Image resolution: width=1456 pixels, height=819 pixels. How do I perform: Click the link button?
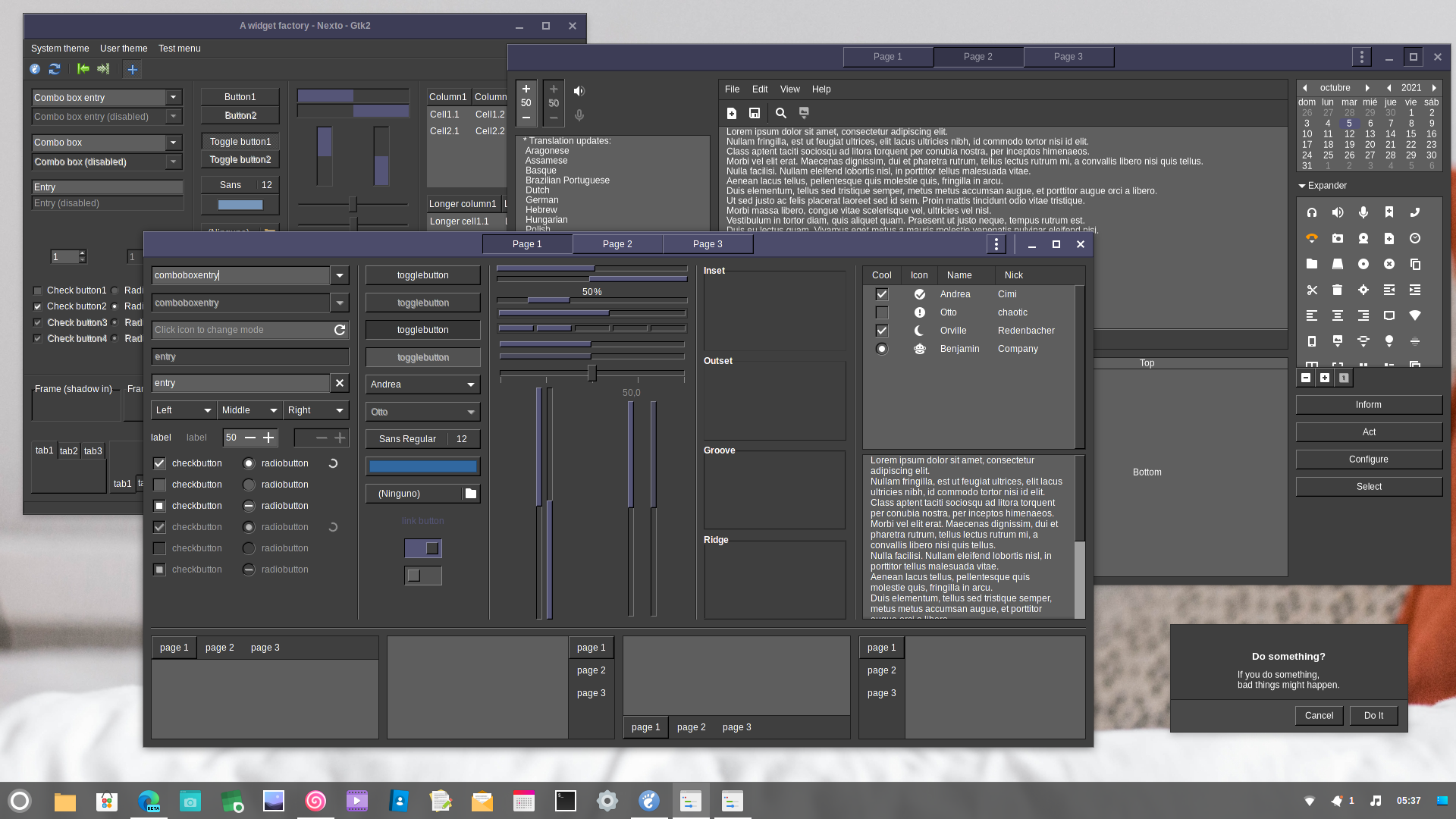click(x=423, y=521)
